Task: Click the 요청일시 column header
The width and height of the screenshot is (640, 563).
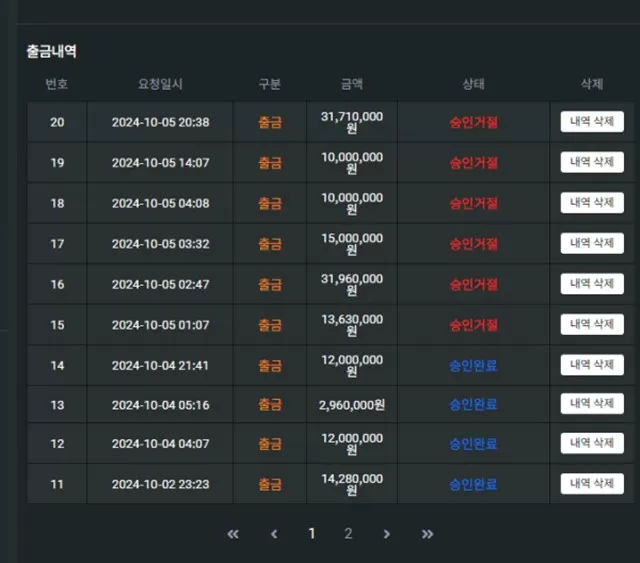Action: point(160,84)
